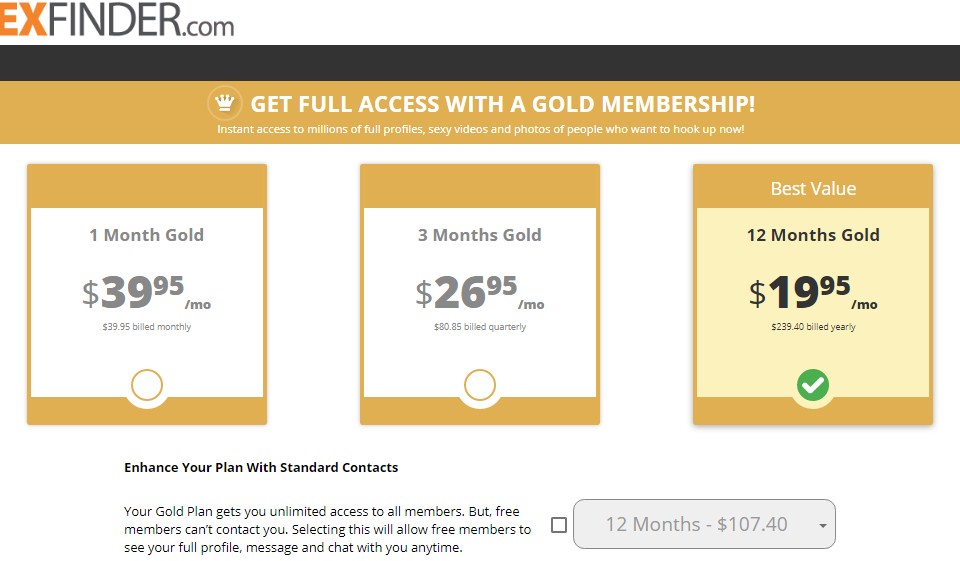The height and width of the screenshot is (561, 960).
Task: Click the "Enhance Your Plan With Standard Contacts" heading
Action: 261,467
